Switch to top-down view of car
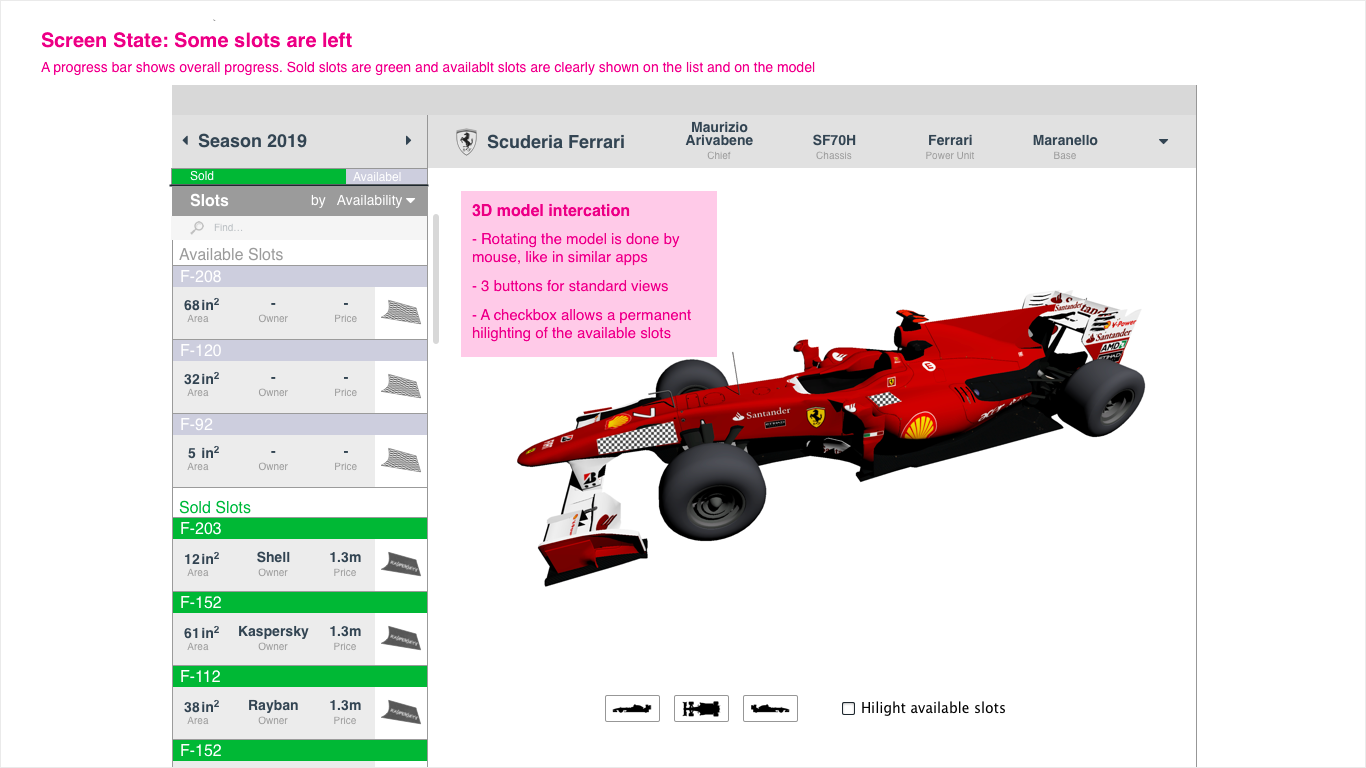Image resolution: width=1366 pixels, height=768 pixels. click(701, 708)
